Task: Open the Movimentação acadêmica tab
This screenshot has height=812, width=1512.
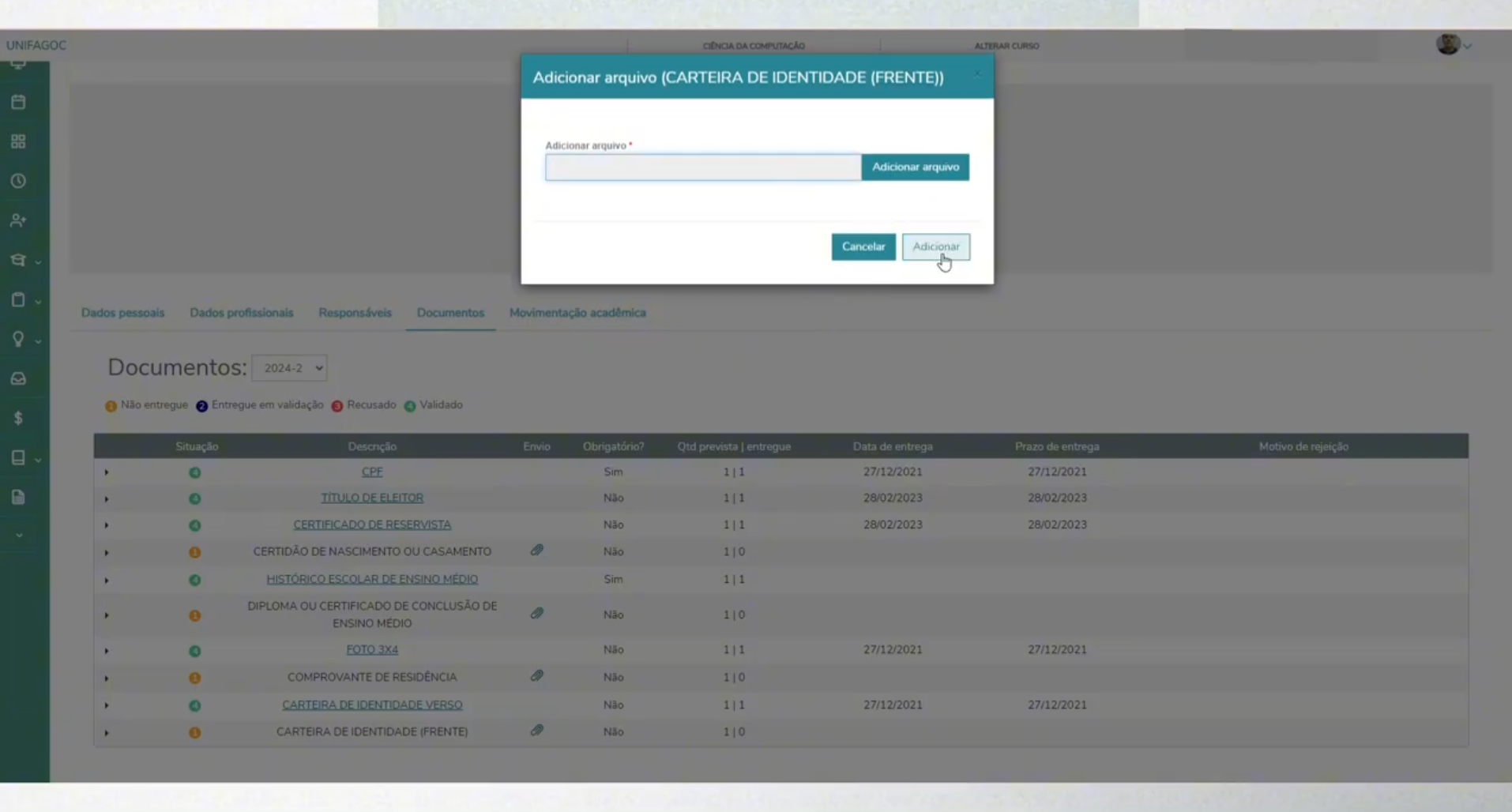Action: (x=577, y=313)
